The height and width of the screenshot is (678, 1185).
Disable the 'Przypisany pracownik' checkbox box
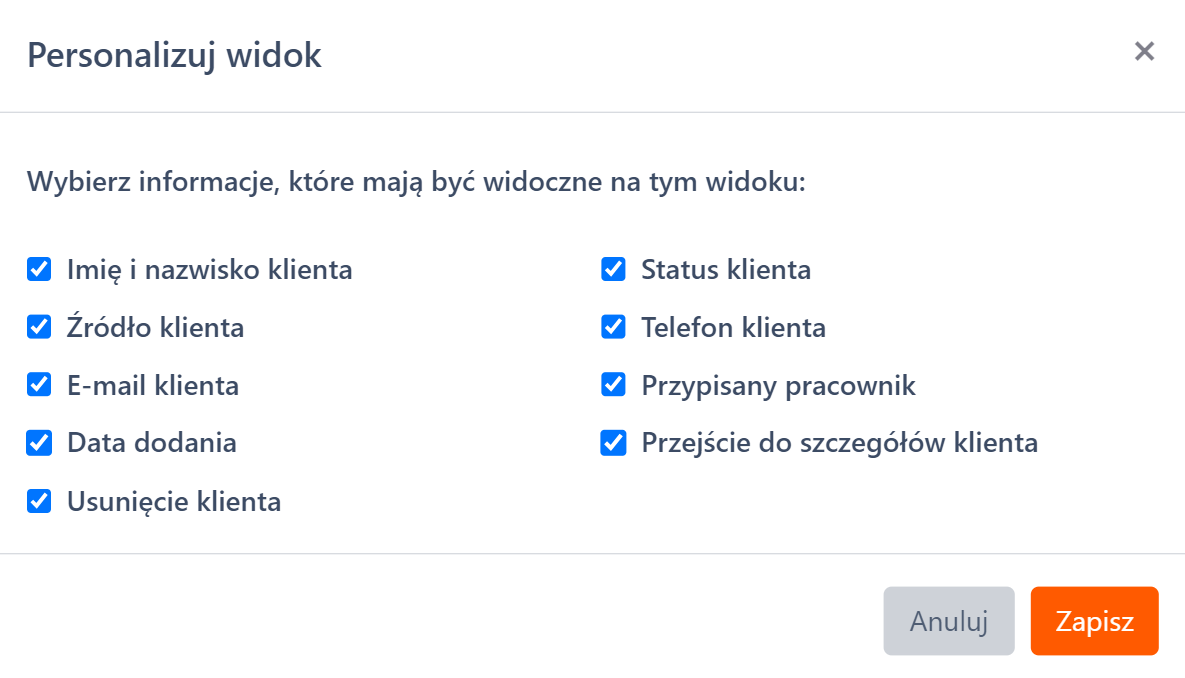tap(613, 385)
